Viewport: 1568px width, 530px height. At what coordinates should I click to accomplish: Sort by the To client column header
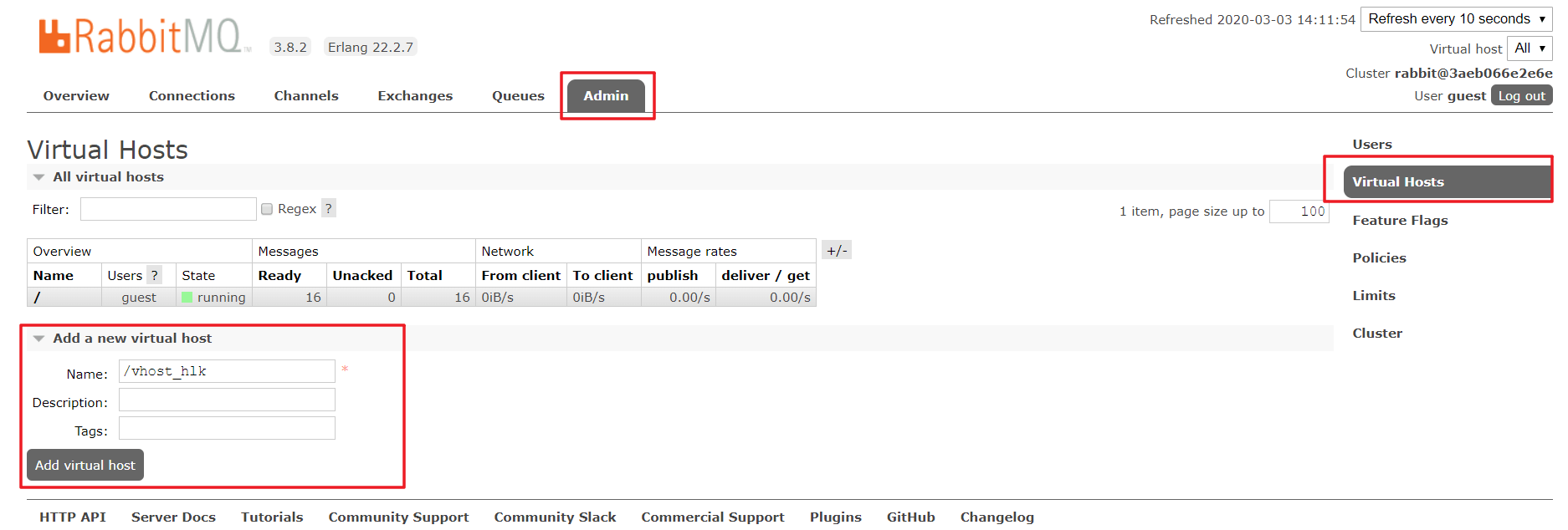coord(602,275)
